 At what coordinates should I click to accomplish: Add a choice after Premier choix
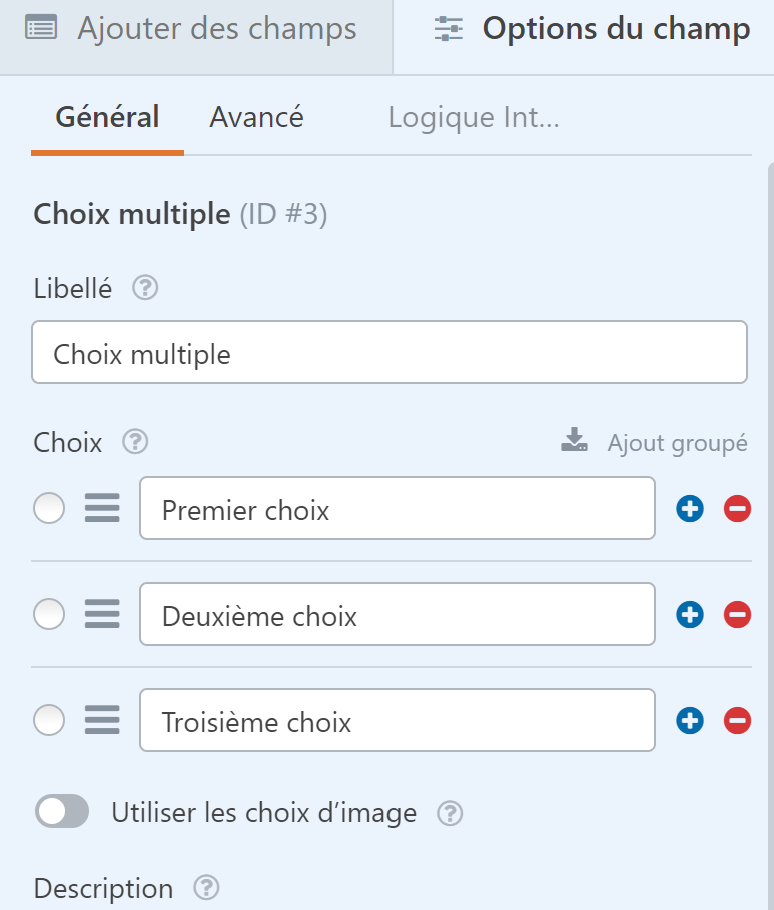[x=690, y=509]
